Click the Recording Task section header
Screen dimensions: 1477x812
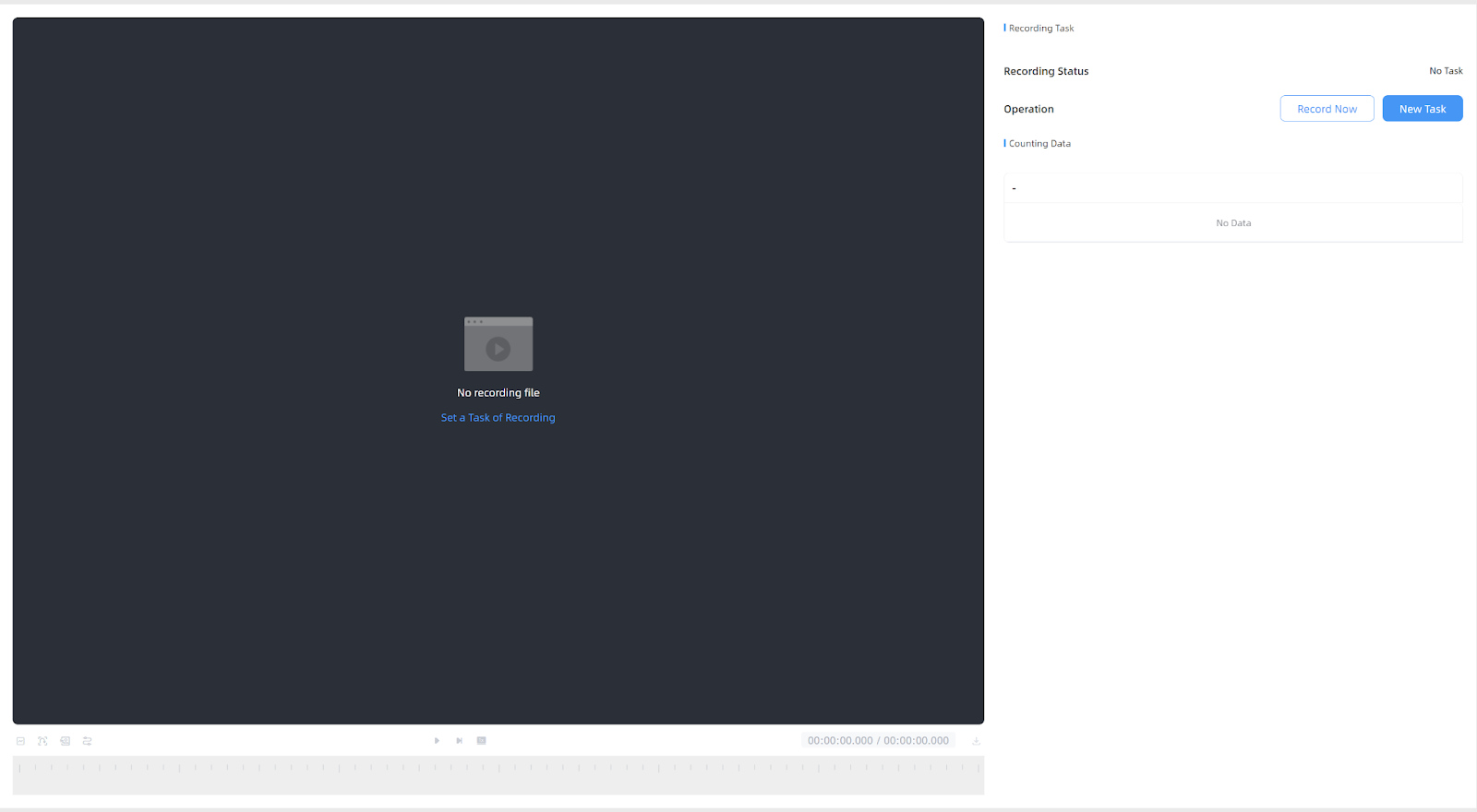point(1040,29)
